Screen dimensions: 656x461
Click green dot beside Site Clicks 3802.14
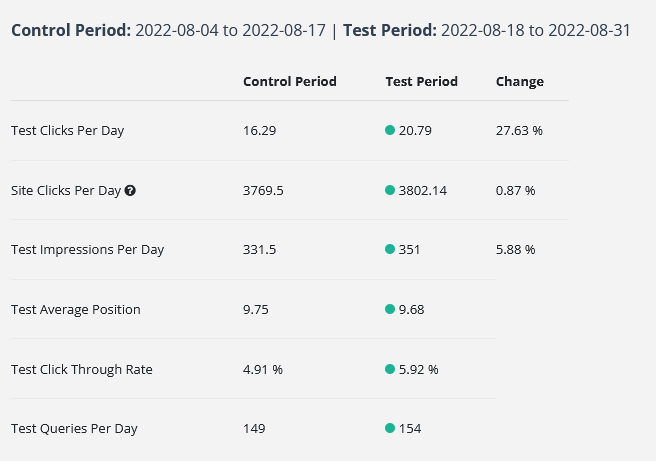390,190
